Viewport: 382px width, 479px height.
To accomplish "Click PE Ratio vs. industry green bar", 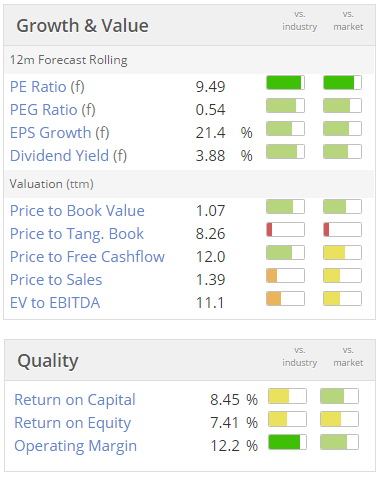I will pos(285,83).
